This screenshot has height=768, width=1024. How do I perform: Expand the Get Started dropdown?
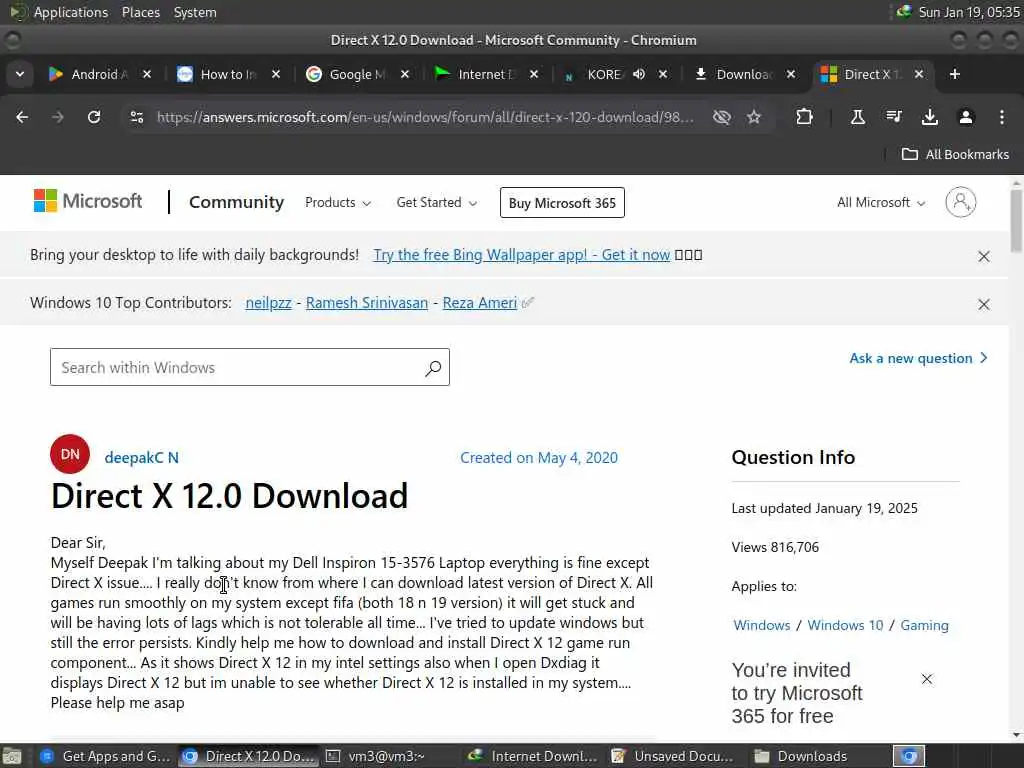point(436,202)
